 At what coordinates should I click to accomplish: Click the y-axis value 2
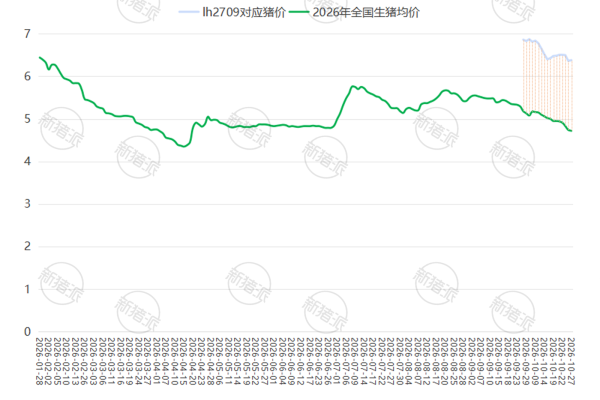tap(27, 247)
